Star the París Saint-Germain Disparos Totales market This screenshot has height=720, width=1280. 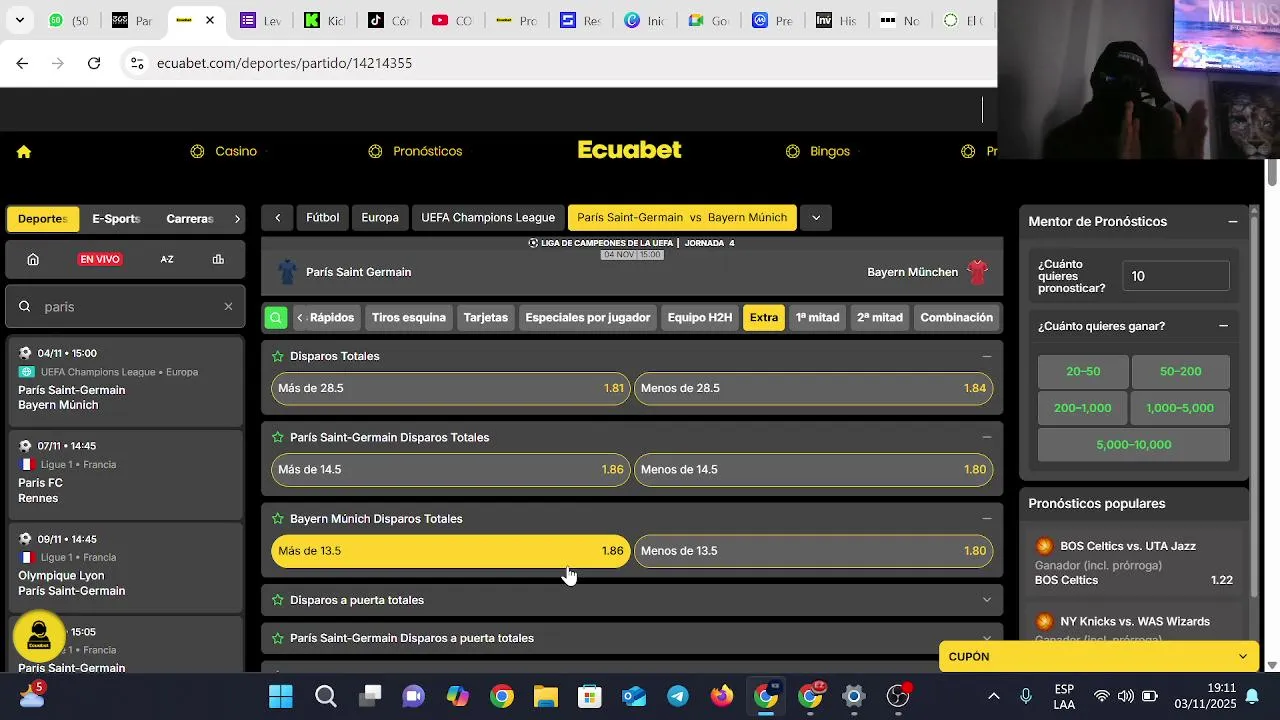[x=277, y=437]
